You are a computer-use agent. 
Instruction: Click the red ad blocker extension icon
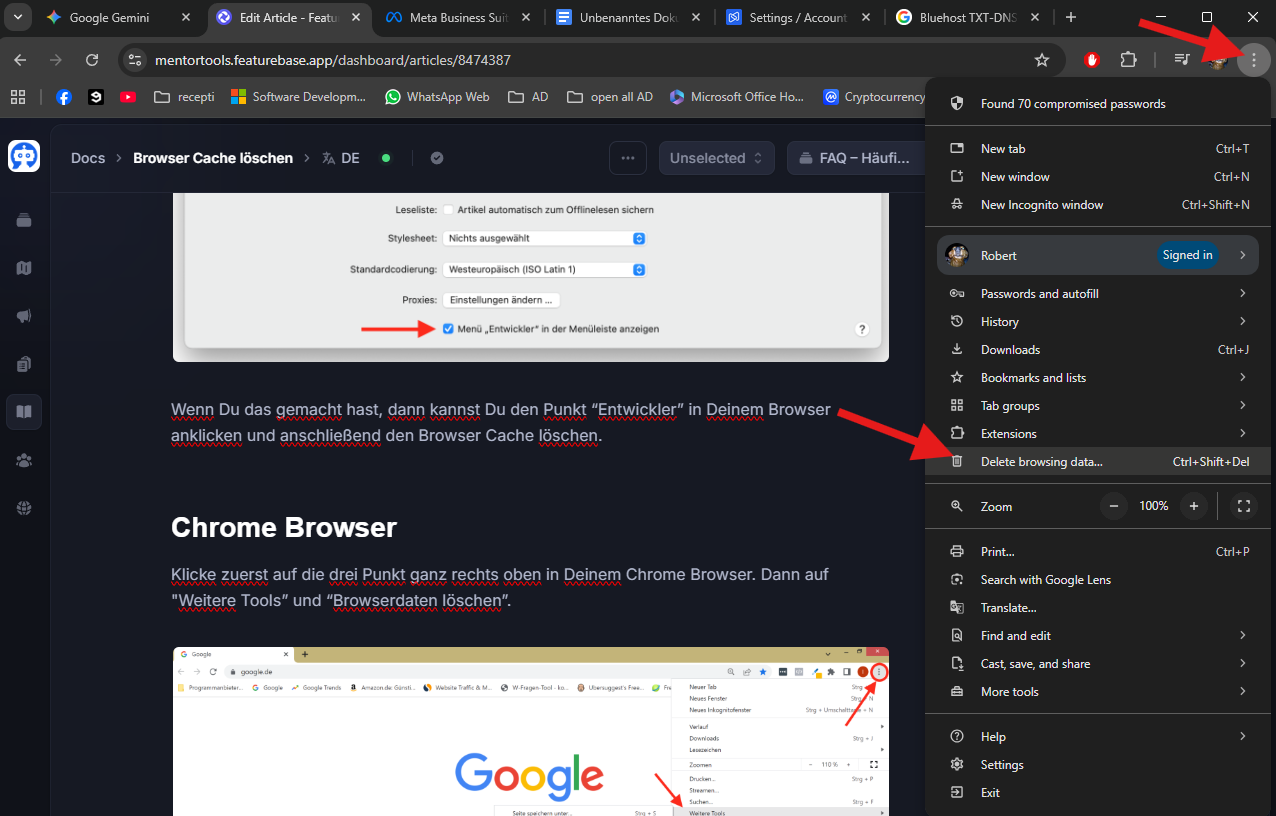point(1093,60)
